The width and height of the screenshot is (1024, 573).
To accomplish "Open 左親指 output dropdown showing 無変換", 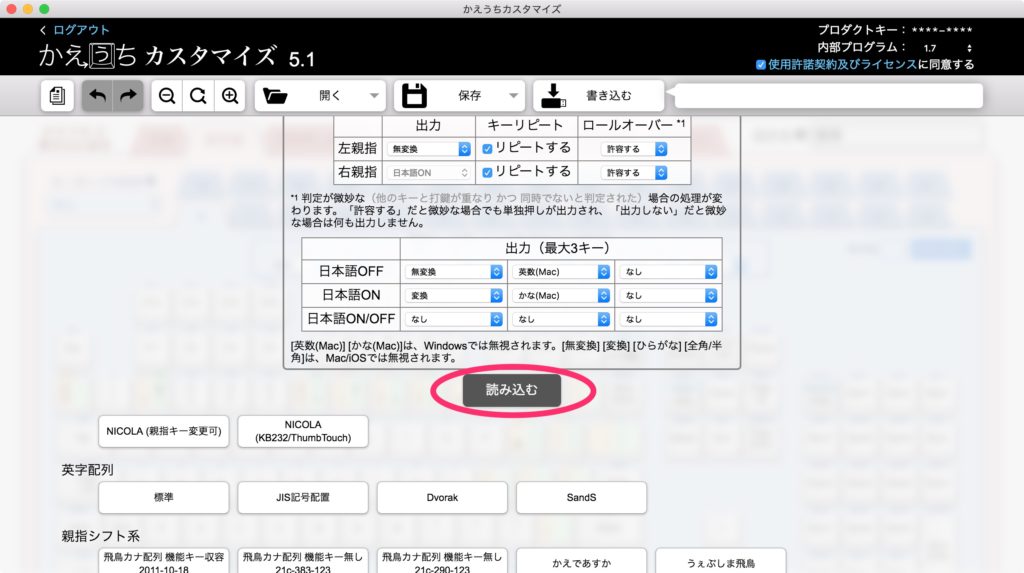I will pyautogui.click(x=428, y=149).
